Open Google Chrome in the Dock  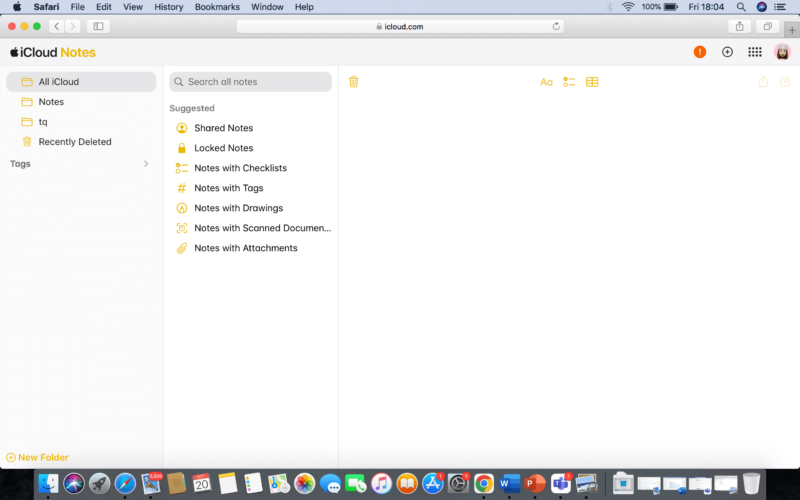[x=484, y=483]
